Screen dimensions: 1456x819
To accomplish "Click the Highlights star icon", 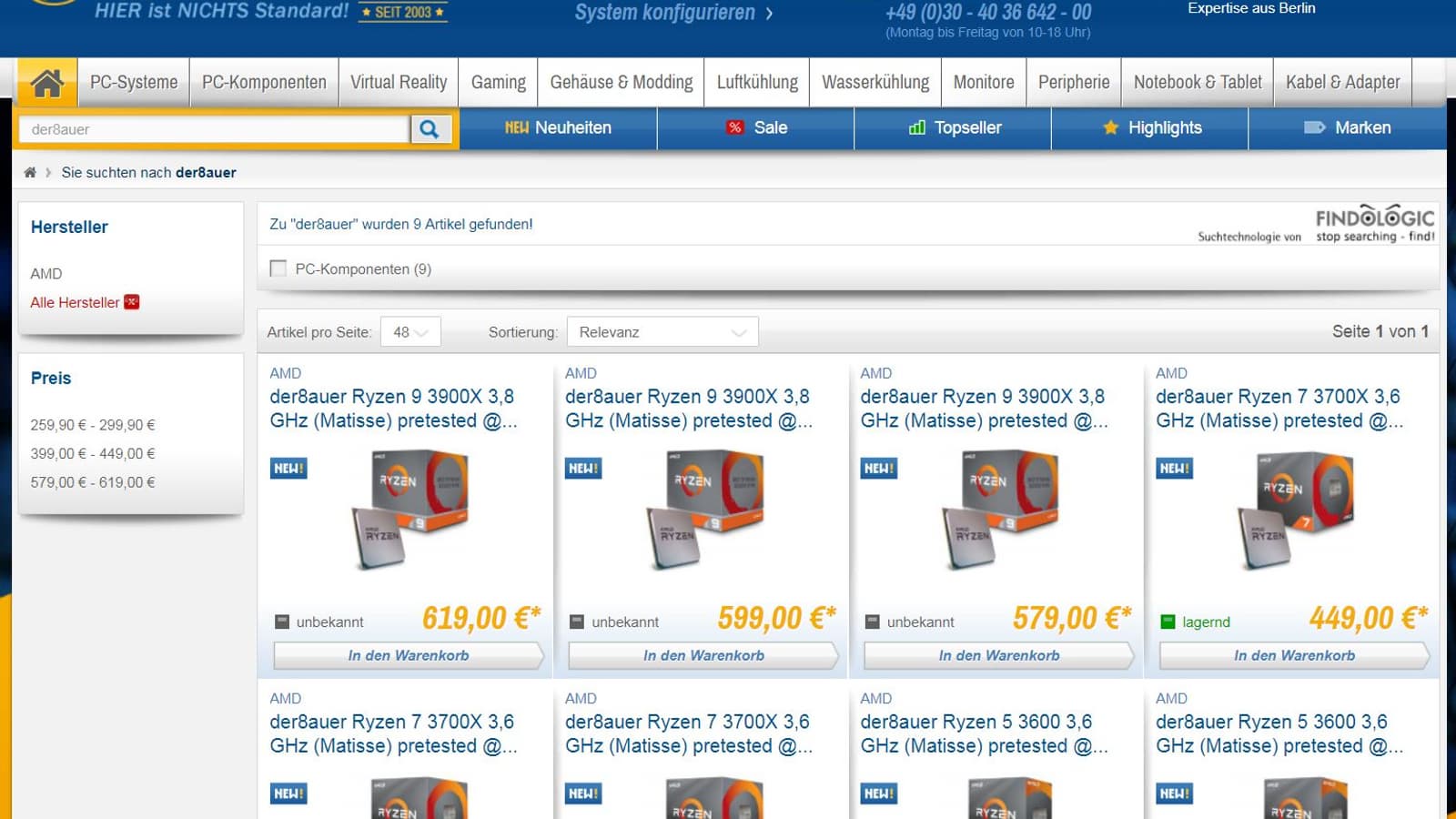I will coord(1111,127).
